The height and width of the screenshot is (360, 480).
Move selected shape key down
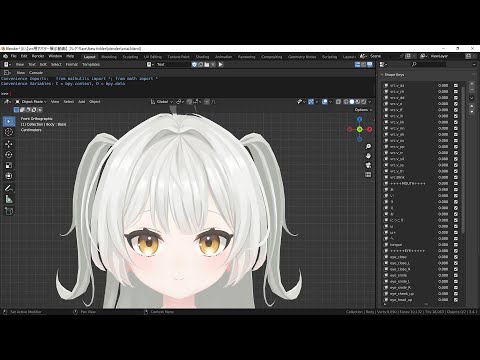tap(472, 112)
